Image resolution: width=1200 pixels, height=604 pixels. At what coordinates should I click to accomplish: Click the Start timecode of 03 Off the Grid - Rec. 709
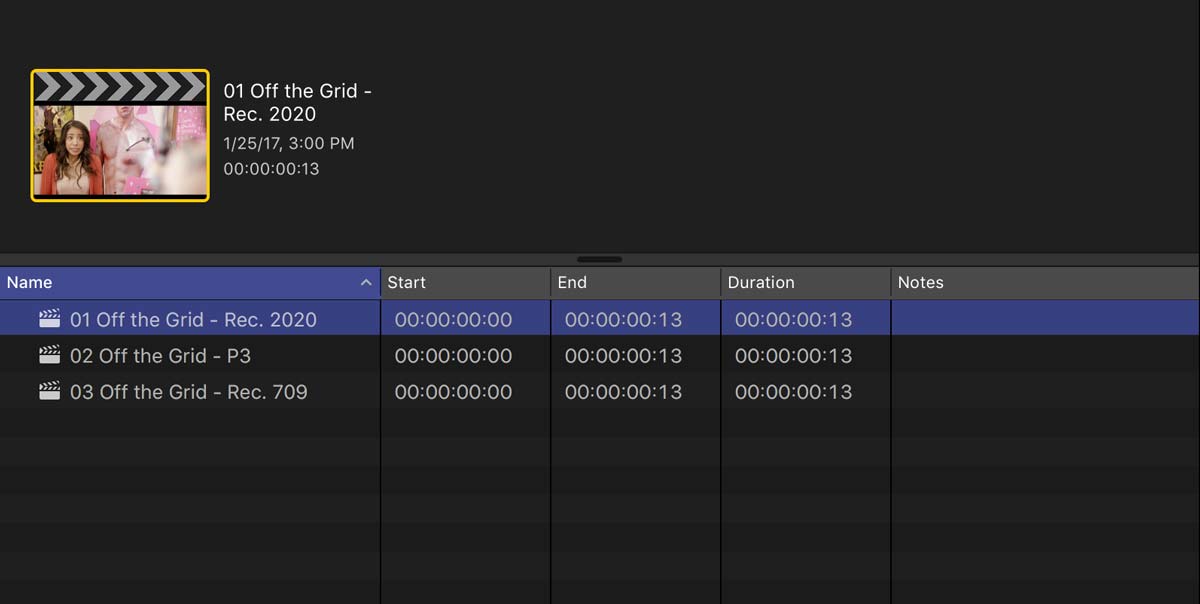[x=453, y=392]
